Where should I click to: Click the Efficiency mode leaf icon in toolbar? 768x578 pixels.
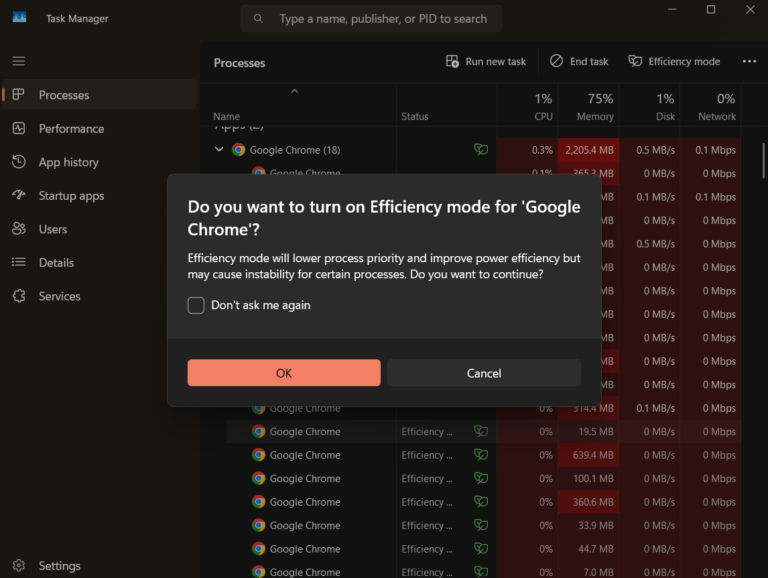635,61
